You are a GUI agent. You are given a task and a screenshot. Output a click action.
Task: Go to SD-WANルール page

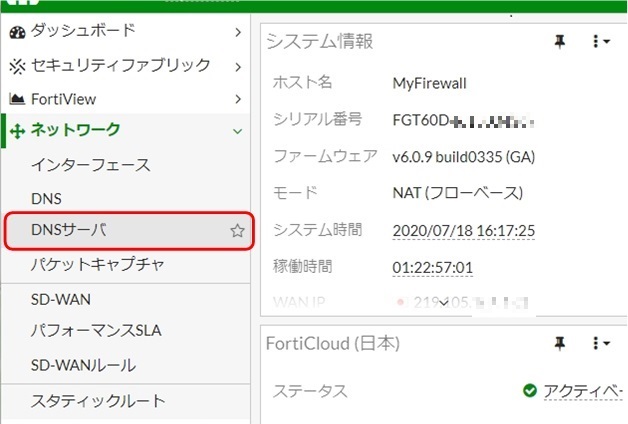coord(84,365)
